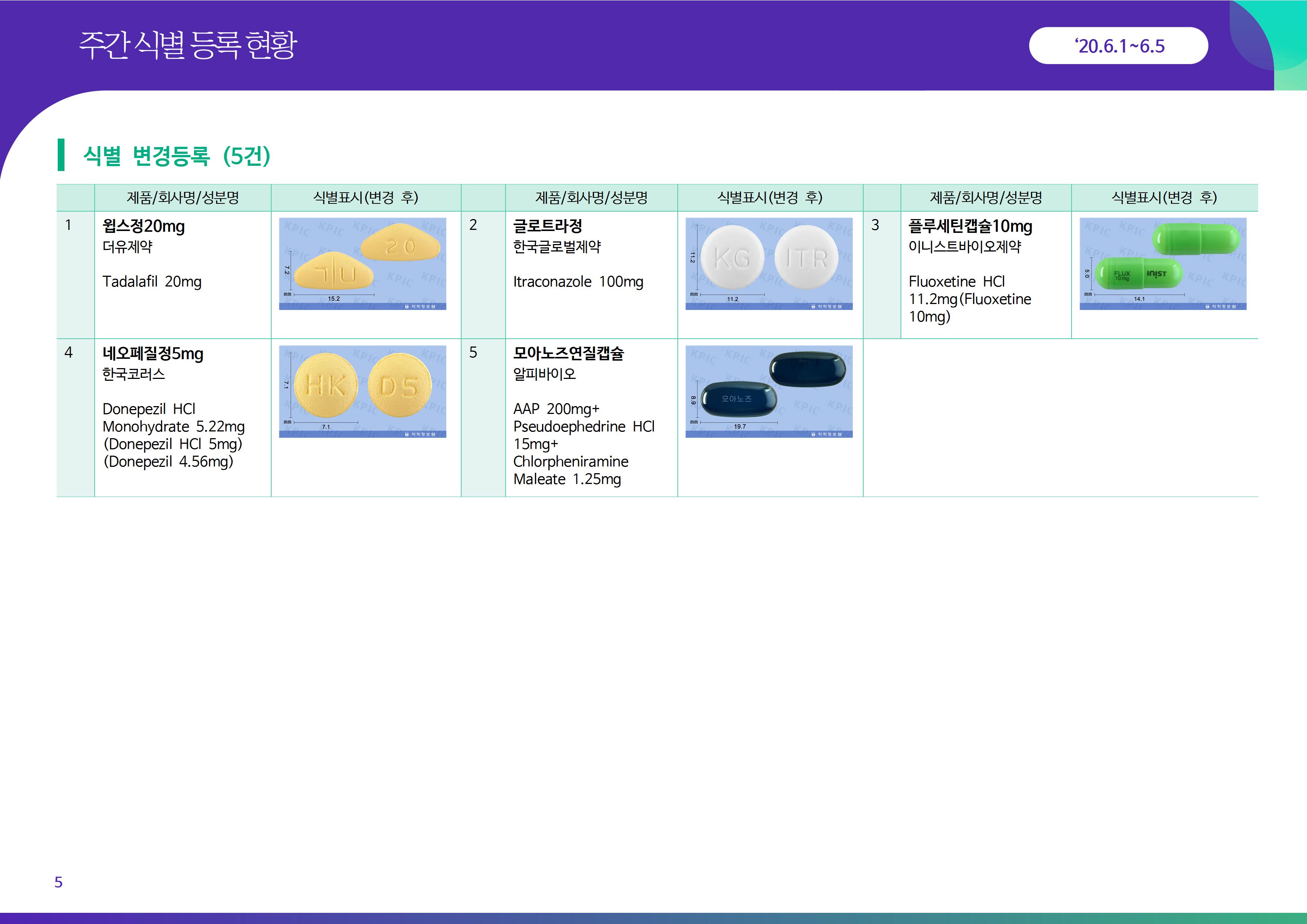
Task: Select the 모아노즈연질캡슐 product name
Action: point(568,354)
